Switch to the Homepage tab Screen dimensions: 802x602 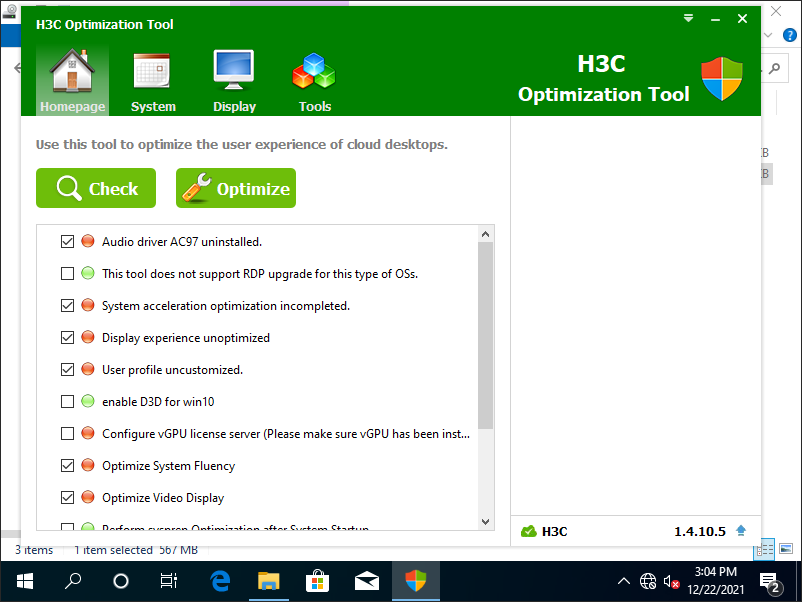pyautogui.click(x=73, y=80)
